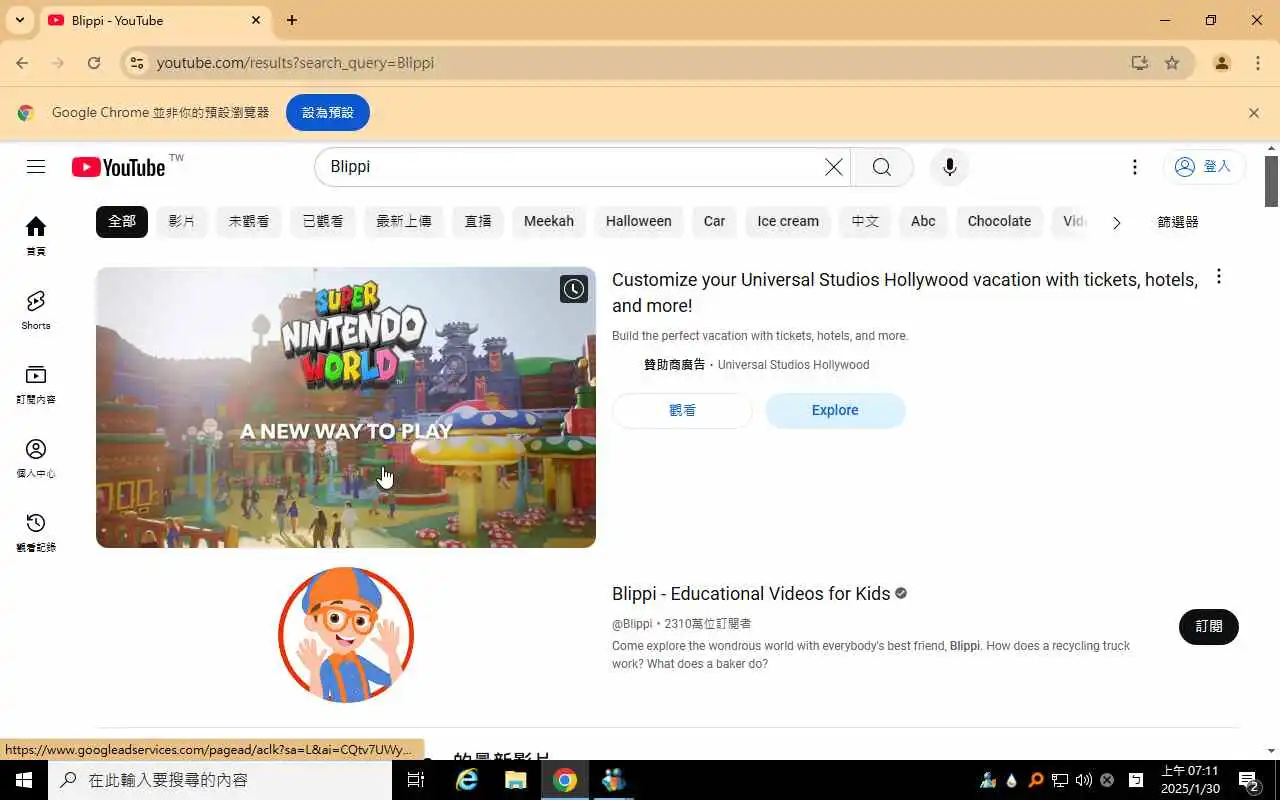This screenshot has height=800, width=1280.
Task: Close the Blippi - YouTube tab
Action: (x=256, y=20)
